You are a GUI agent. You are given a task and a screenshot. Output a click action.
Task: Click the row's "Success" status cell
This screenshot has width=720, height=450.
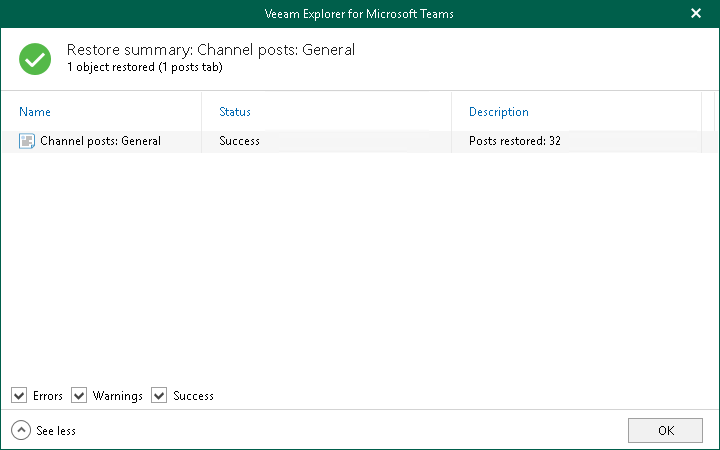pos(239,141)
